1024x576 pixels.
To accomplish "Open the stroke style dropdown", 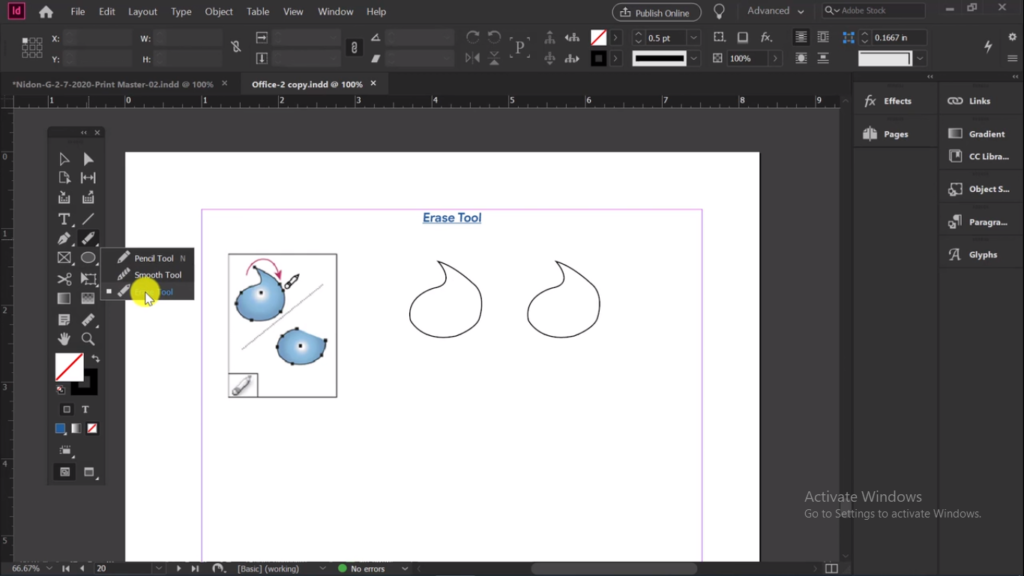I will 694,59.
